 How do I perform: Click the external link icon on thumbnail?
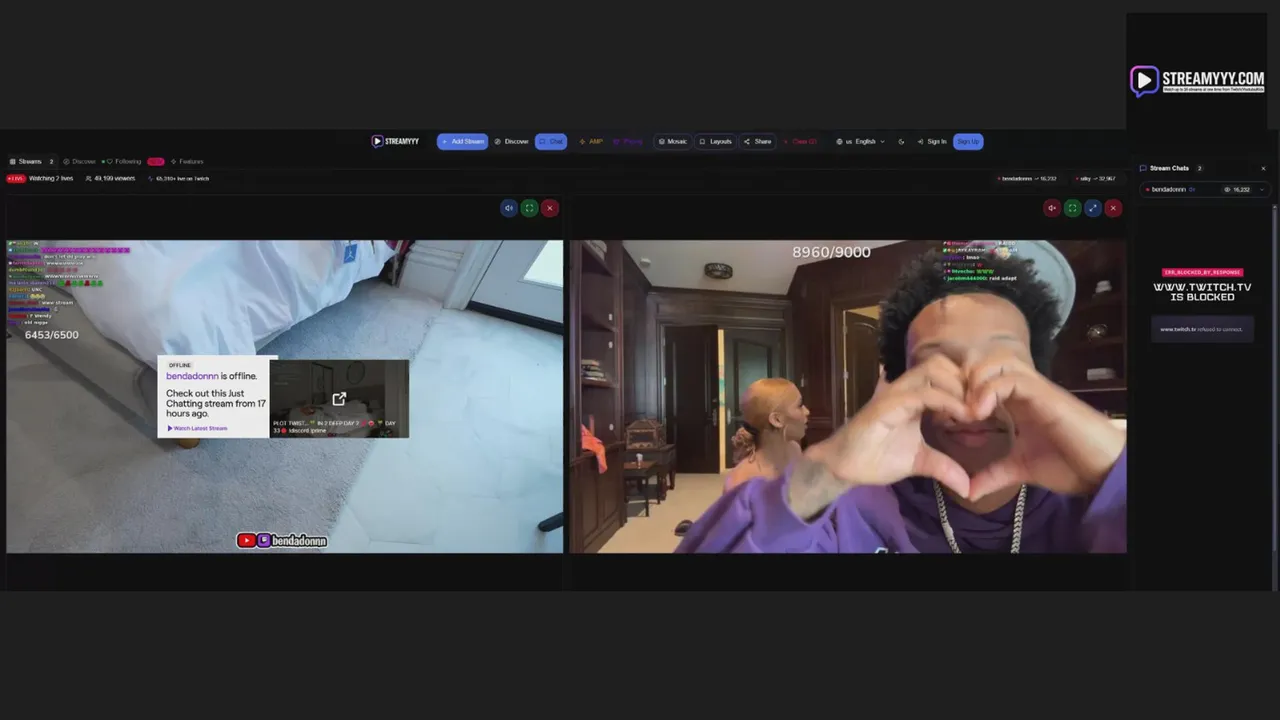pos(339,399)
